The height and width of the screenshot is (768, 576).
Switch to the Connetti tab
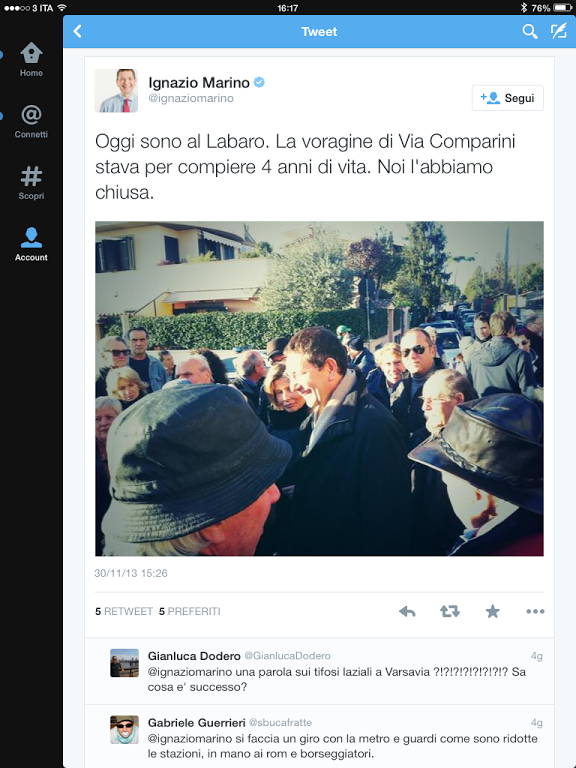31,121
